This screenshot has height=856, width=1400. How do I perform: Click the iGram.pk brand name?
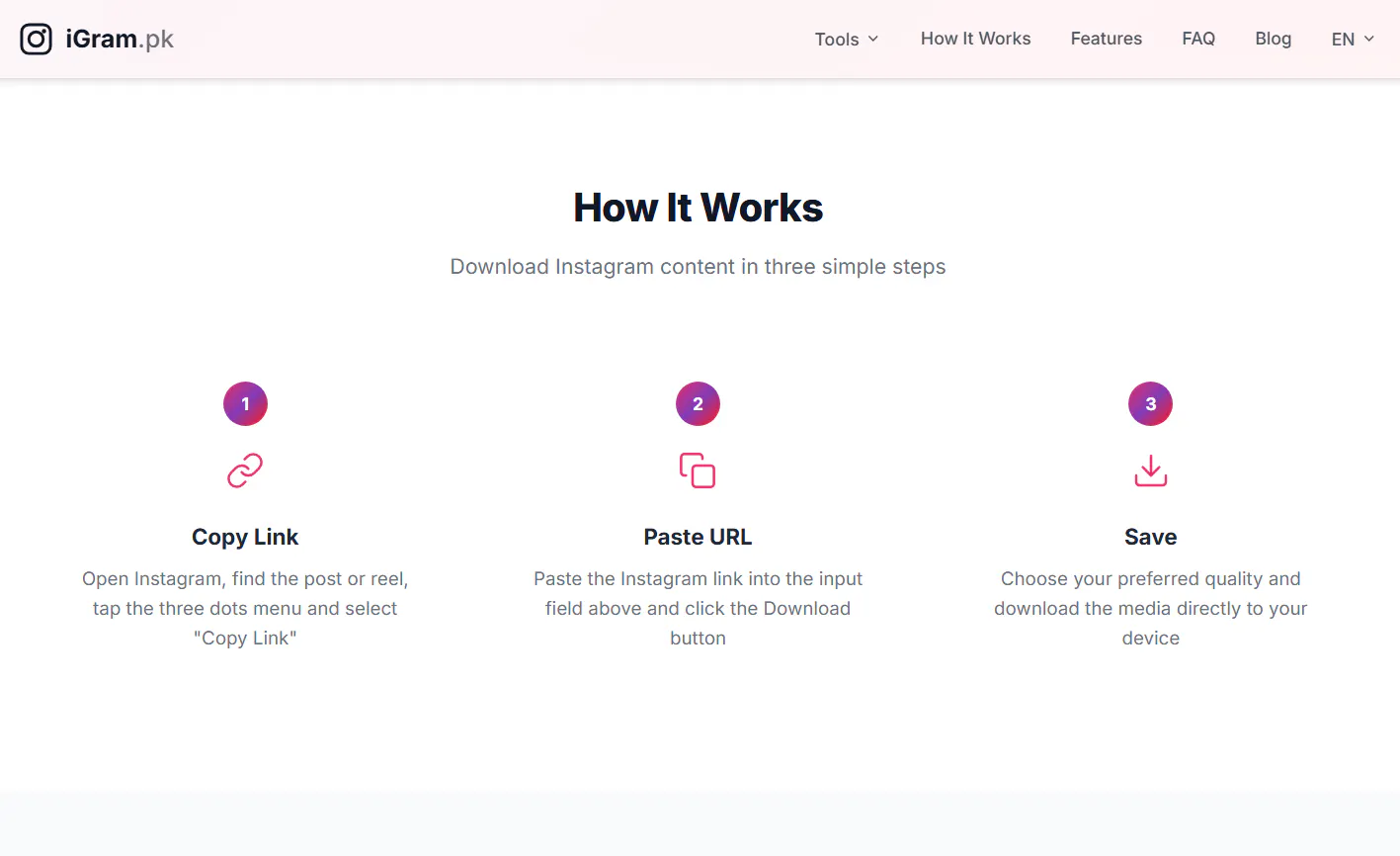[x=120, y=39]
